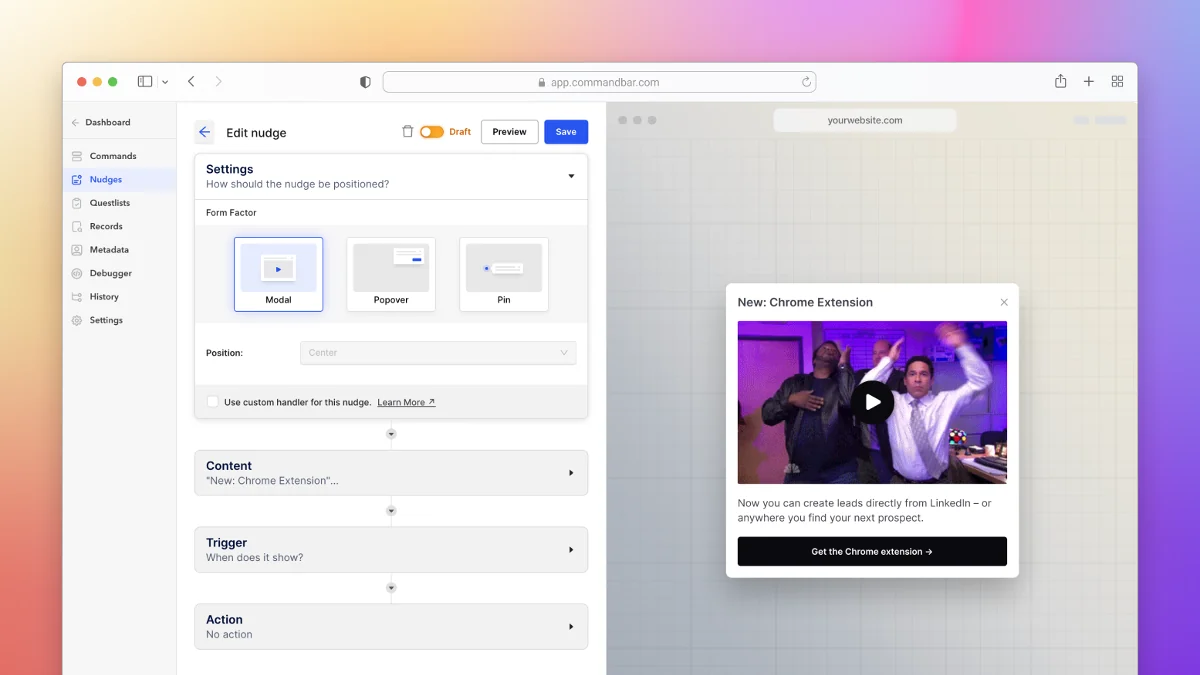This screenshot has width=1200, height=675.
Task: Click the Safari share icon
Action: coord(1060,81)
